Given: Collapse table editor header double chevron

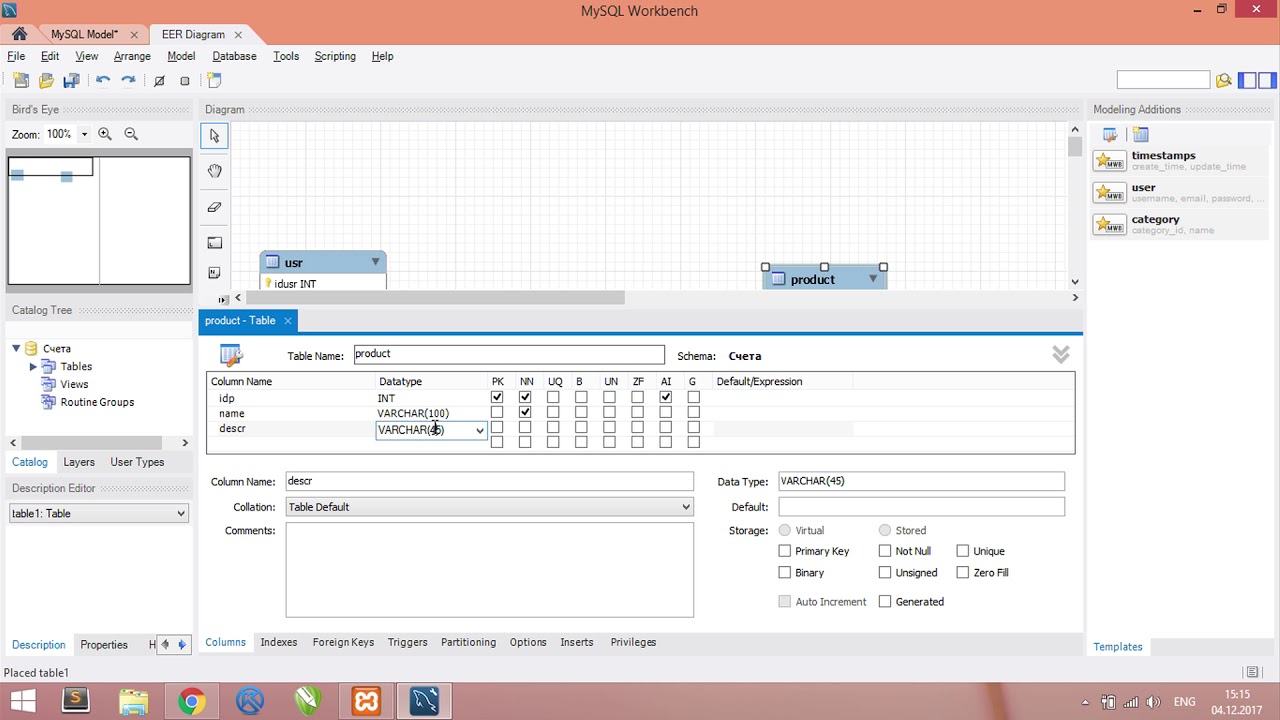Looking at the screenshot, I should click(1061, 355).
